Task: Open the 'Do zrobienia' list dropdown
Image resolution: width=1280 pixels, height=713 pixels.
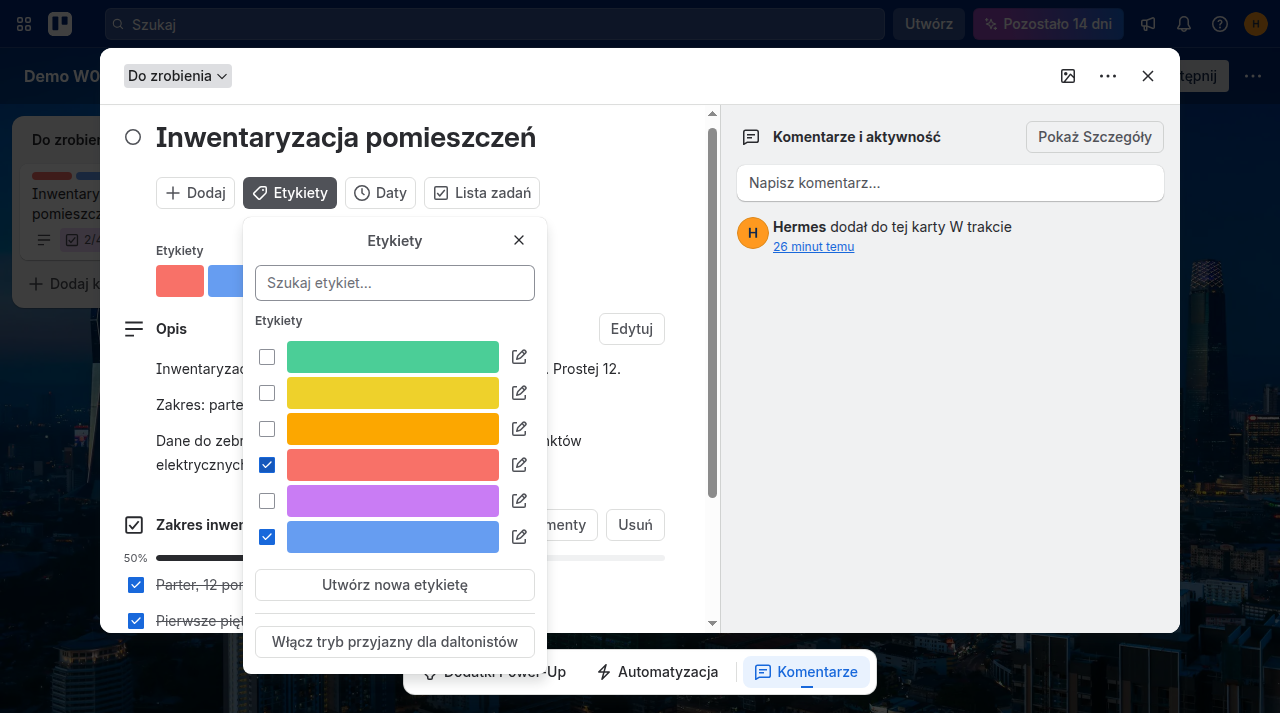Action: [x=178, y=76]
